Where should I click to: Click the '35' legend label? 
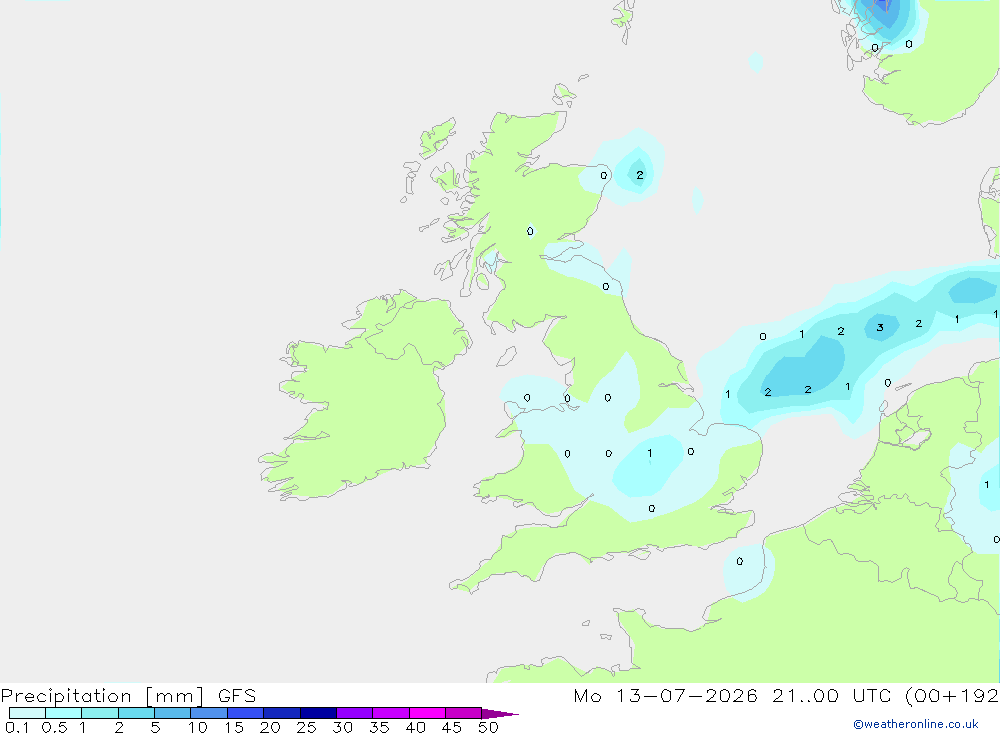click(379, 727)
